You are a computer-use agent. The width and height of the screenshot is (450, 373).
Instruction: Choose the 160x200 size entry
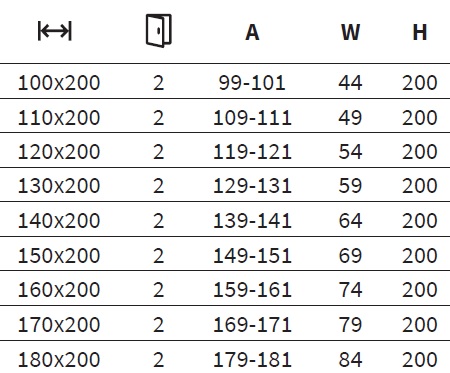59,289
